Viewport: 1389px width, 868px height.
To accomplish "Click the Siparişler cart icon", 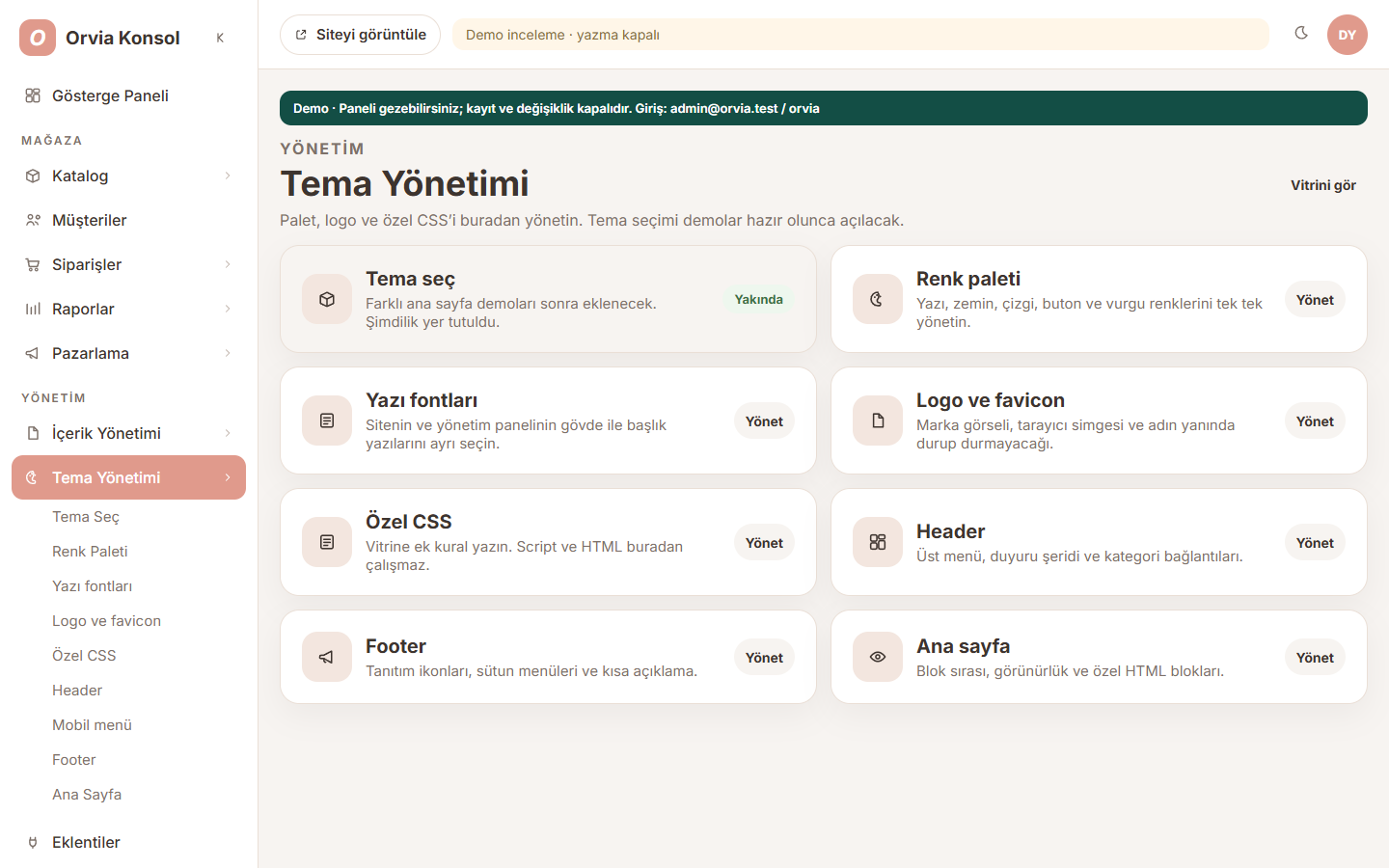I will pyautogui.click(x=33, y=264).
